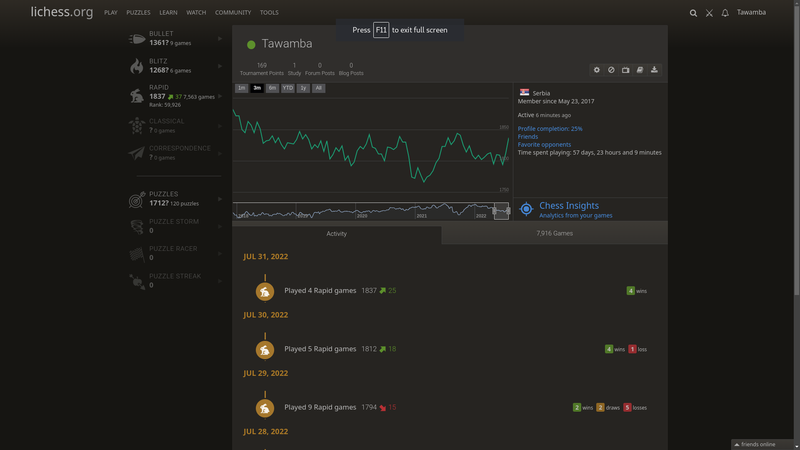Expand the Rapid stats arrow
This screenshot has height=450, width=800.
pos(220,96)
